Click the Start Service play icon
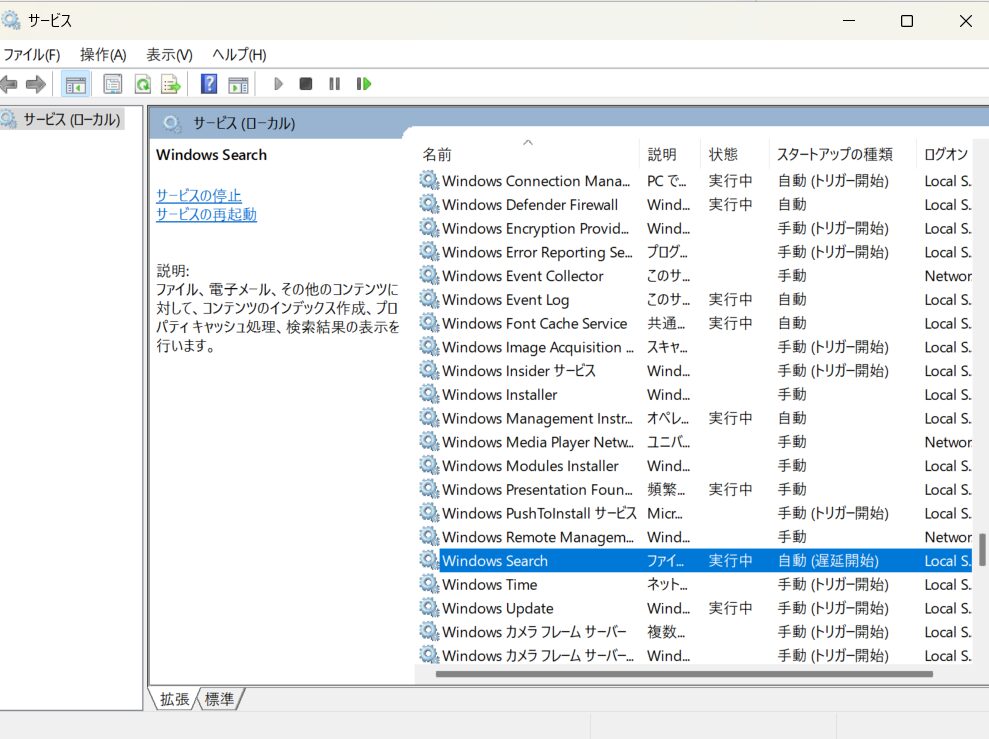 (278, 84)
